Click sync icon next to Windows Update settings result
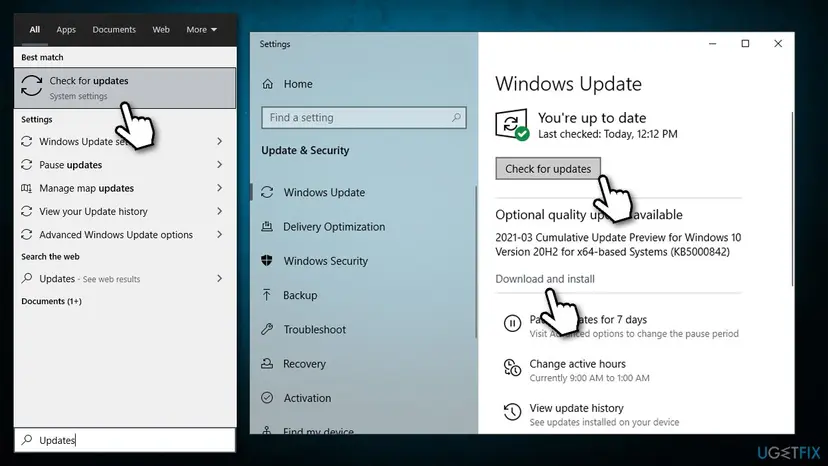The width and height of the screenshot is (828, 466). 26,142
